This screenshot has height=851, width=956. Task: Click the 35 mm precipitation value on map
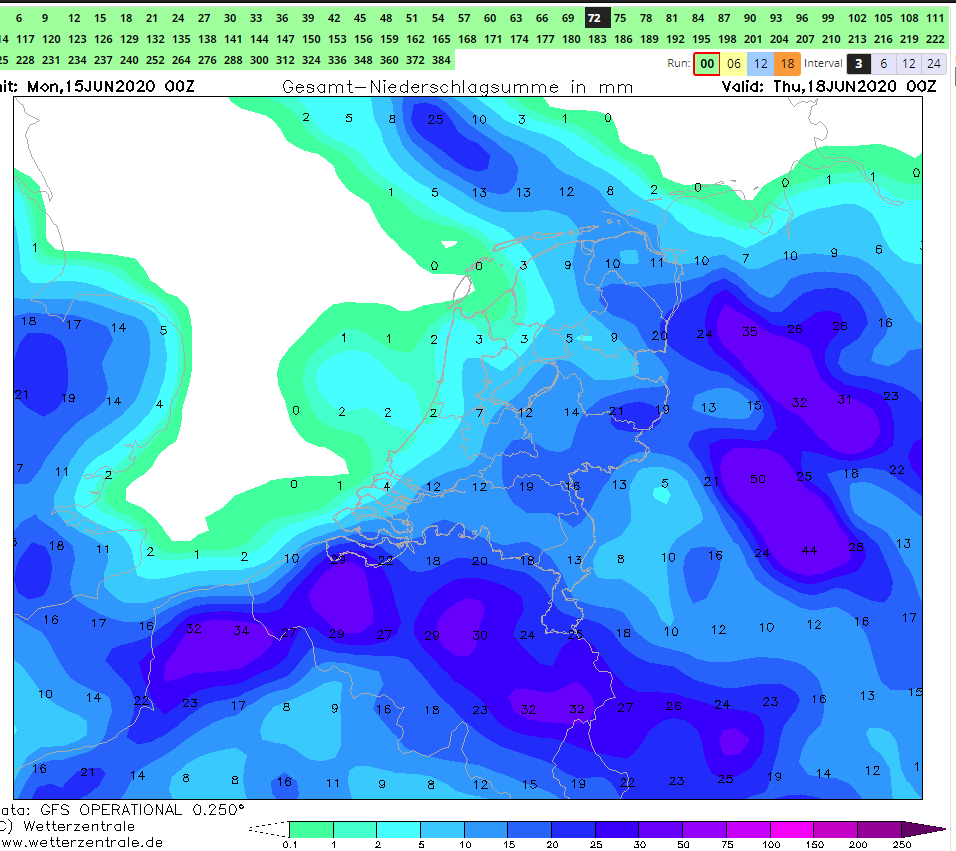click(750, 332)
